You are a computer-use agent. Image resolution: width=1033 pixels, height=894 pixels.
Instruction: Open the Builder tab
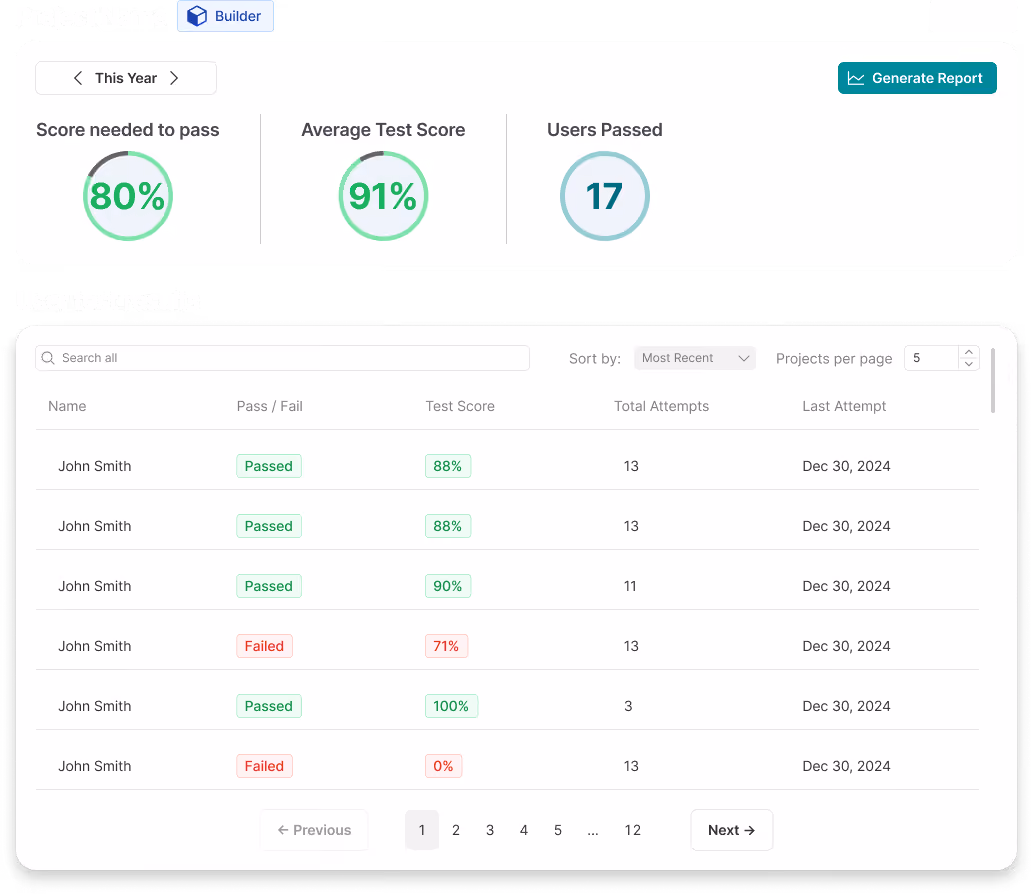225,16
